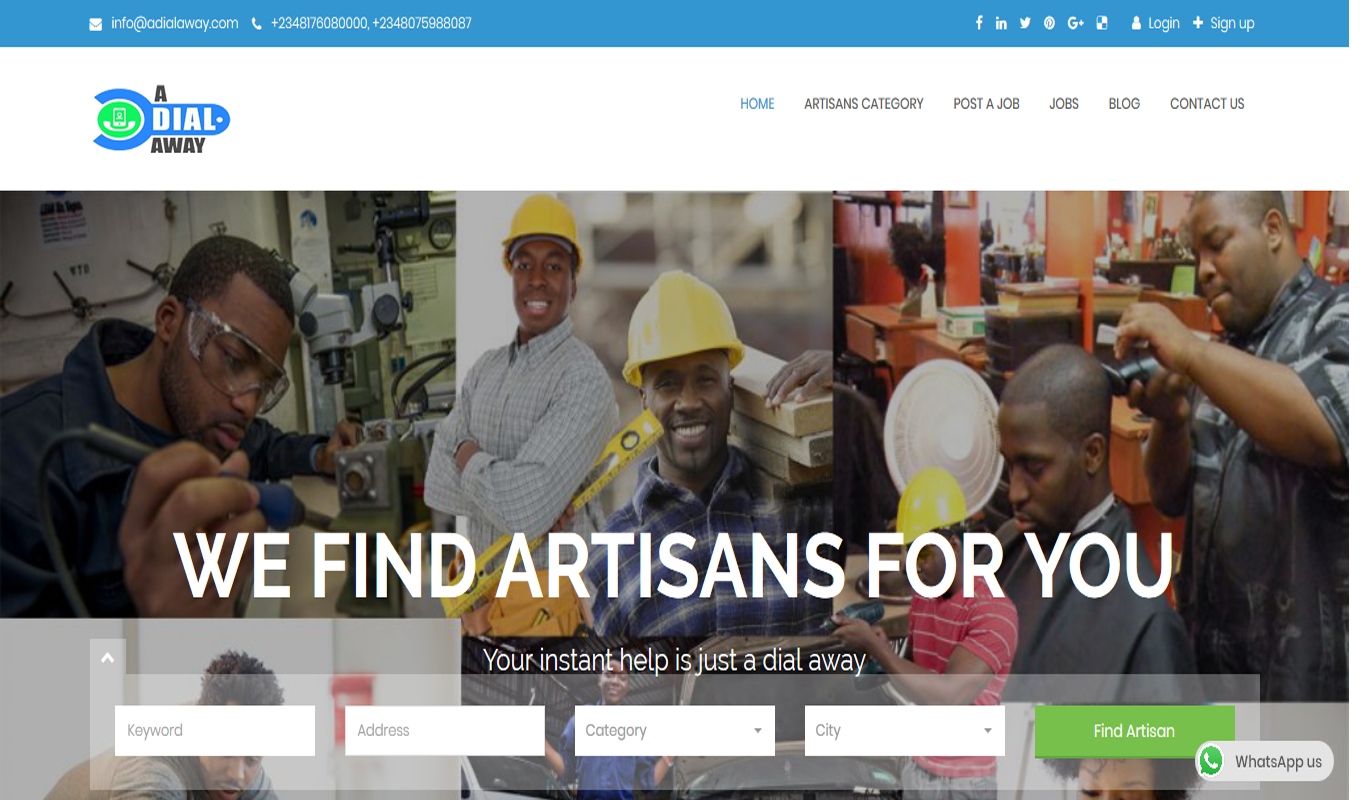1366x800 pixels.
Task: Click the WhatsApp icon bubble
Action: [x=1211, y=761]
